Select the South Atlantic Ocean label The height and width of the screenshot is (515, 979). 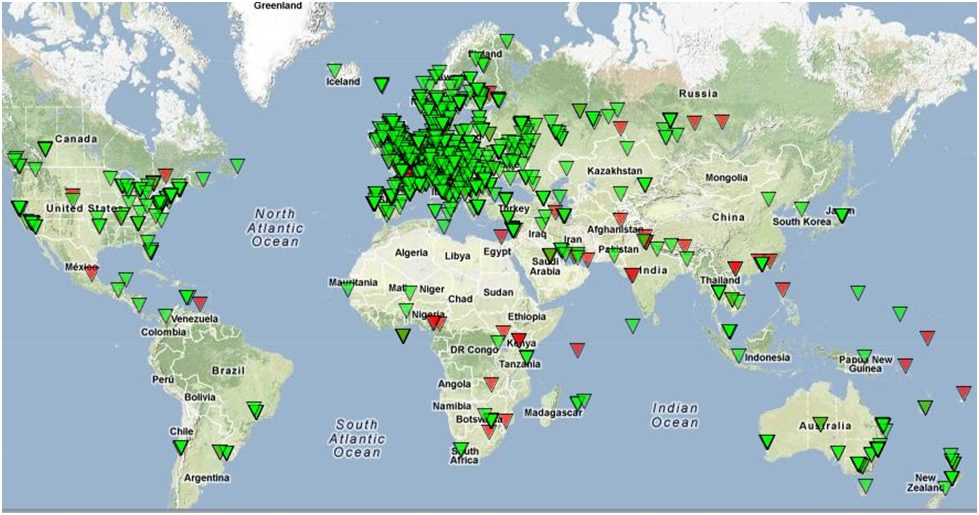[356, 439]
